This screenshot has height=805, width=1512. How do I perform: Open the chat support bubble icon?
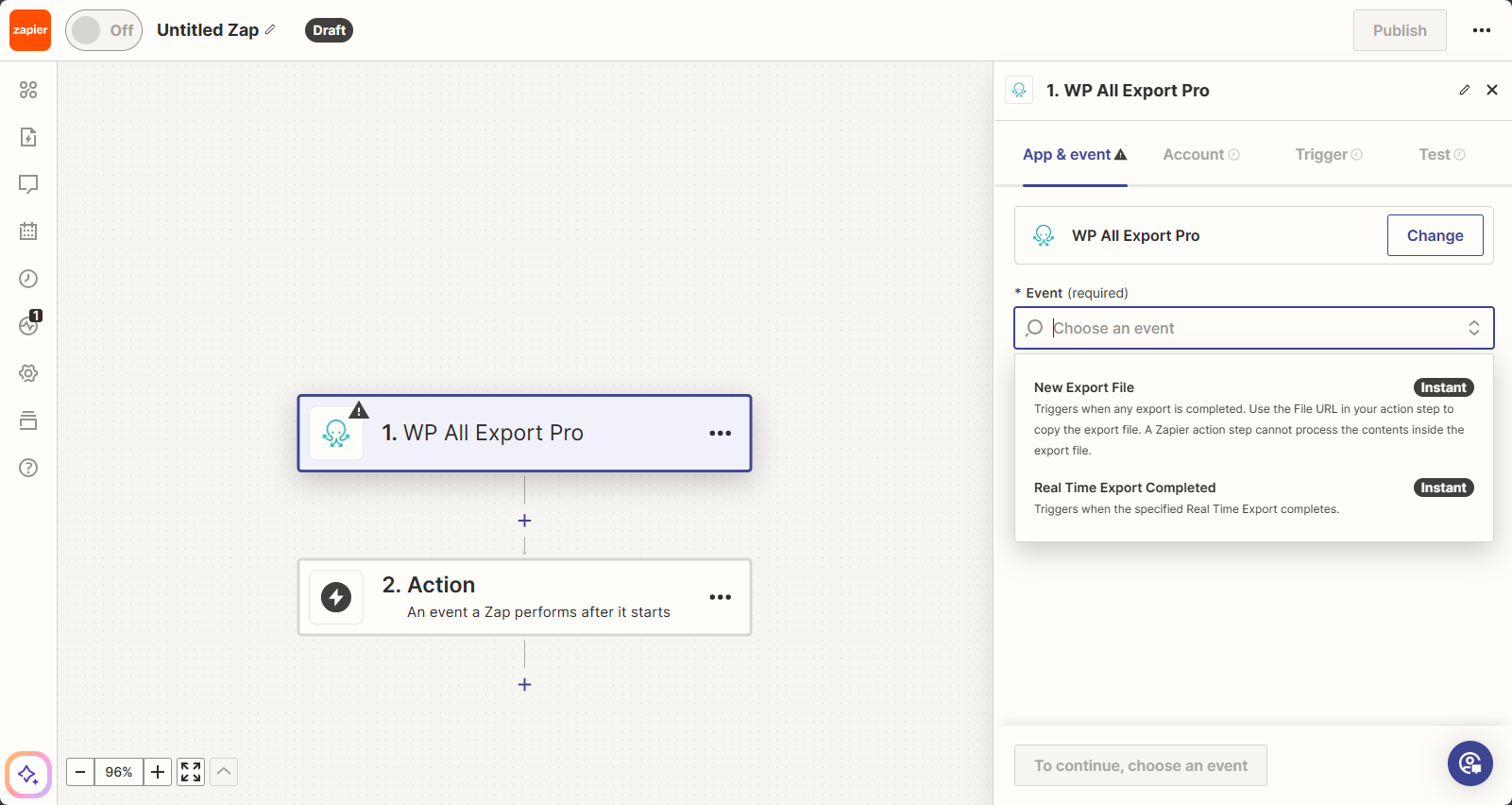click(x=1470, y=763)
